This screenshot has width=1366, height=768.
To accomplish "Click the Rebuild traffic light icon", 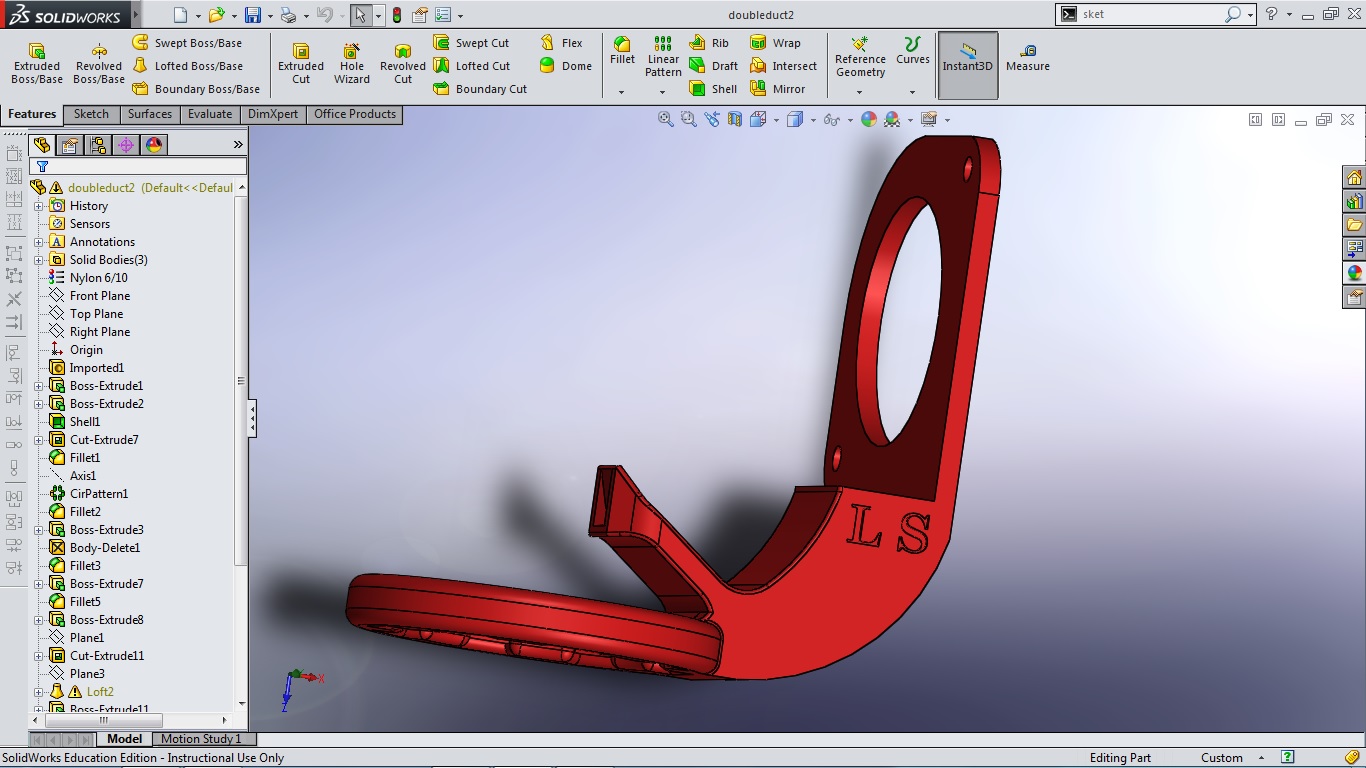I will click(x=397, y=15).
